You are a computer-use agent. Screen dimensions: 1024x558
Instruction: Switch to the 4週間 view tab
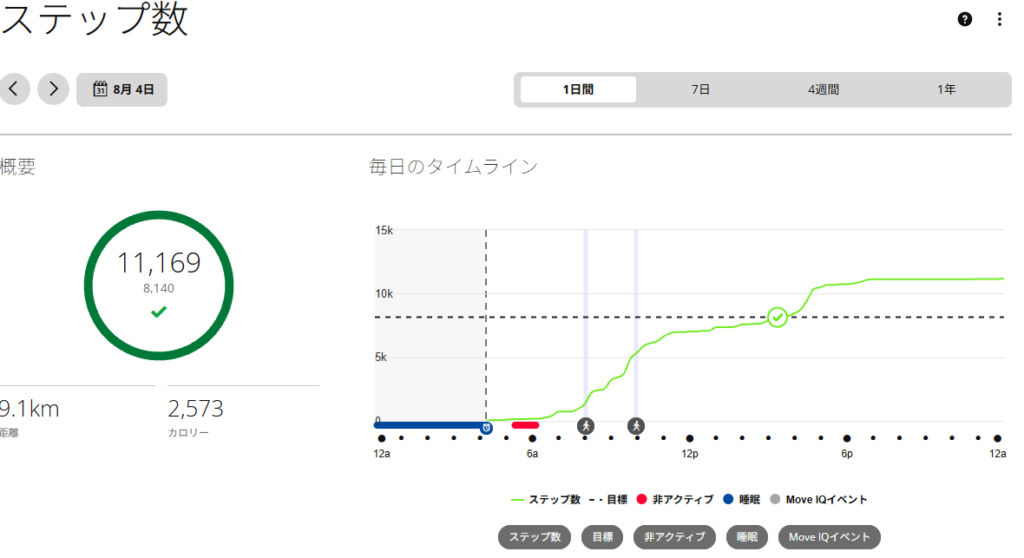[x=823, y=90]
